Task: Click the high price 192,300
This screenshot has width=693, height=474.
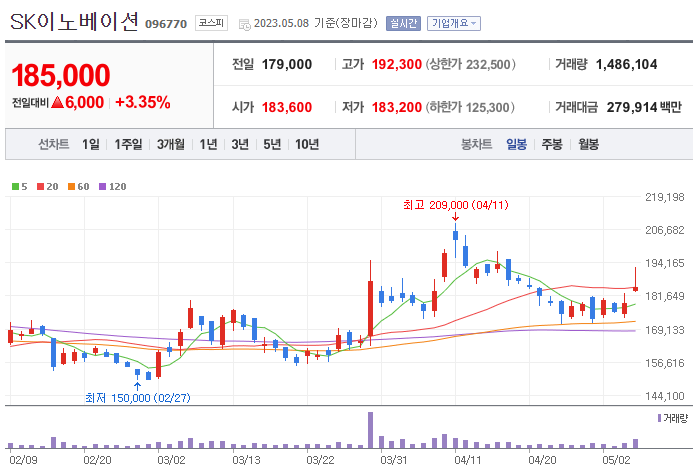Action: (396, 65)
